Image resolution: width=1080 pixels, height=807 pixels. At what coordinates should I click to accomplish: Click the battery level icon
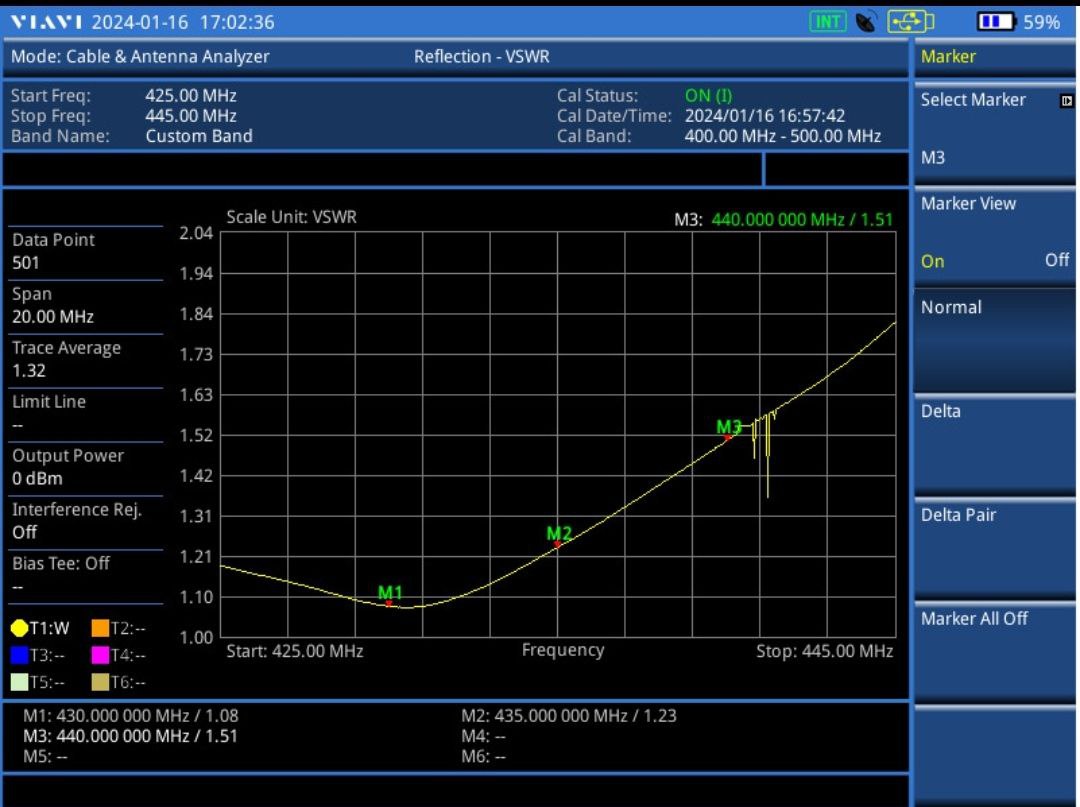pos(995,21)
